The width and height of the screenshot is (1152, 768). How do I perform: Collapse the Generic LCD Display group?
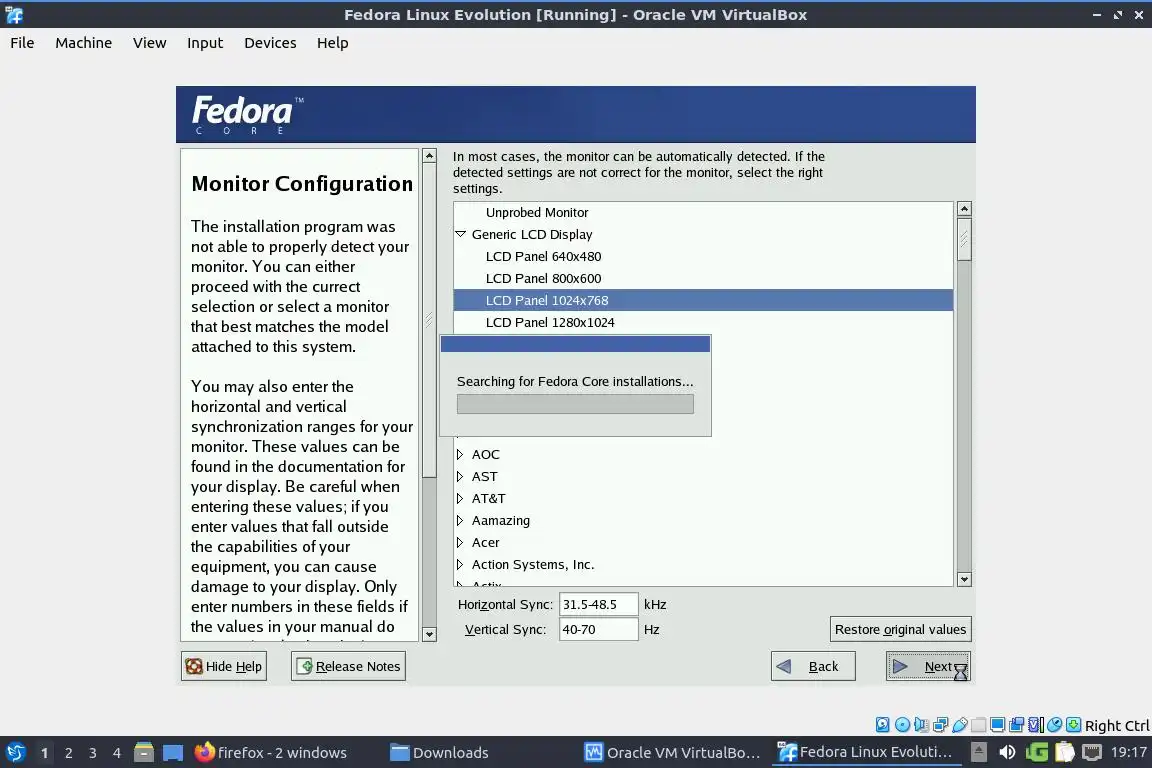click(461, 234)
